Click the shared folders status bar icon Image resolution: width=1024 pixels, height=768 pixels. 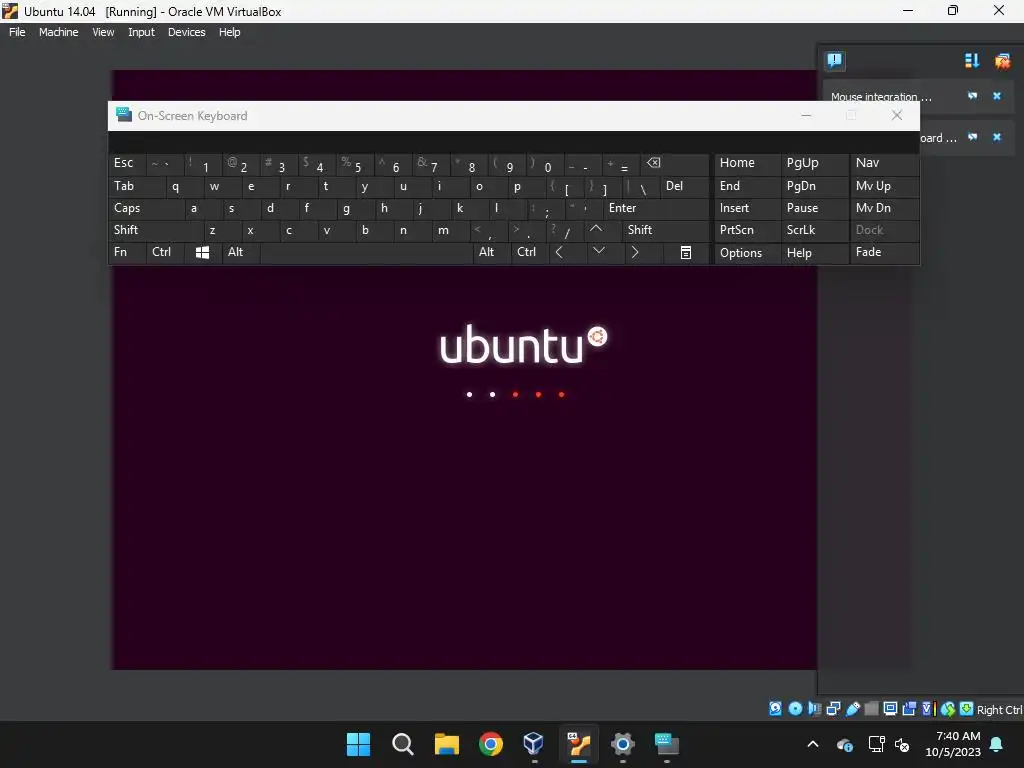pos(871,709)
